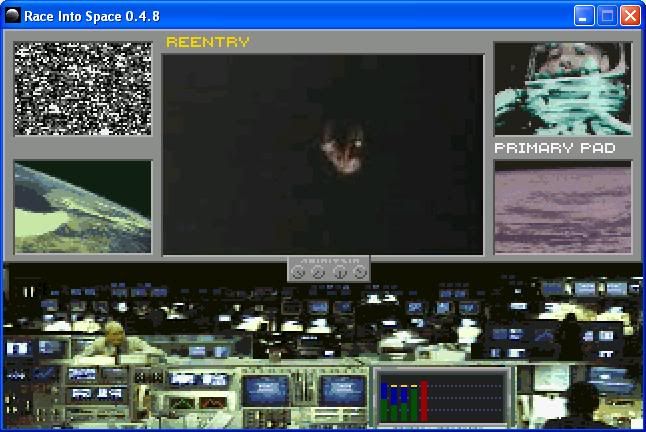Minimize the Race Into Space window
Screen dimensions: 646x432
coord(584,16)
